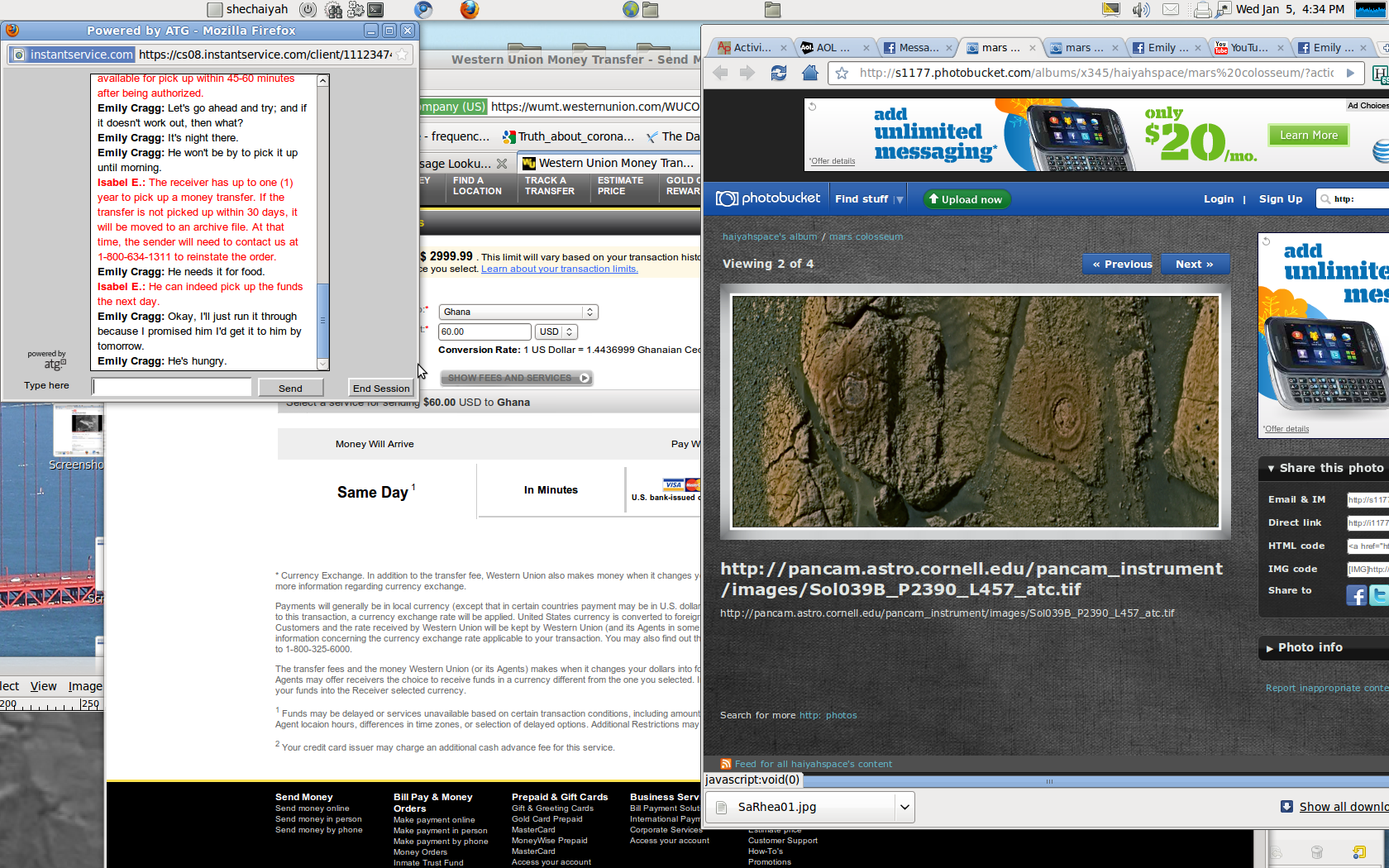Click the Learn More ad button
This screenshot has height=868, width=1389.
[1308, 135]
